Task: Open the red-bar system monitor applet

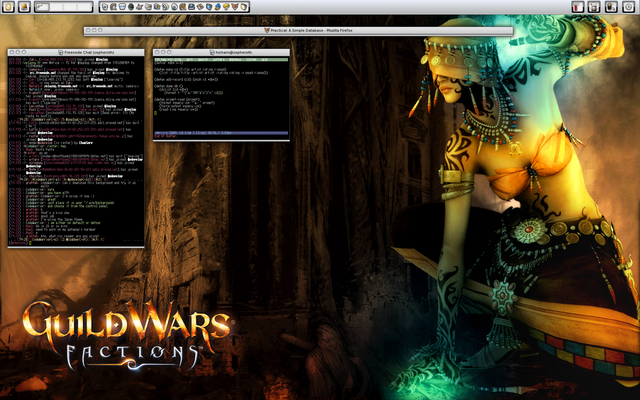Action: 578,7
